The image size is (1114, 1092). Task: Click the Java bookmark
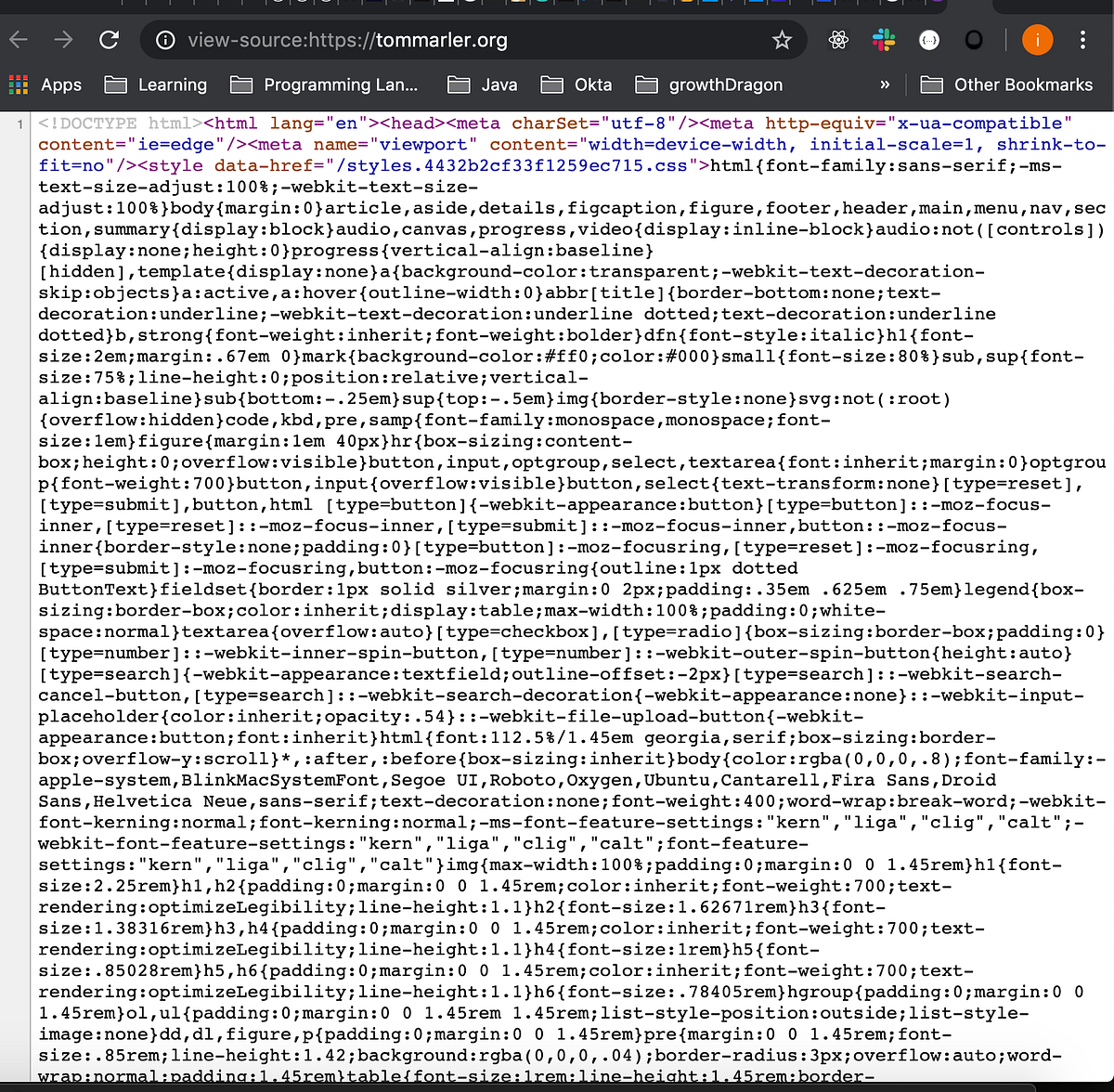482,84
